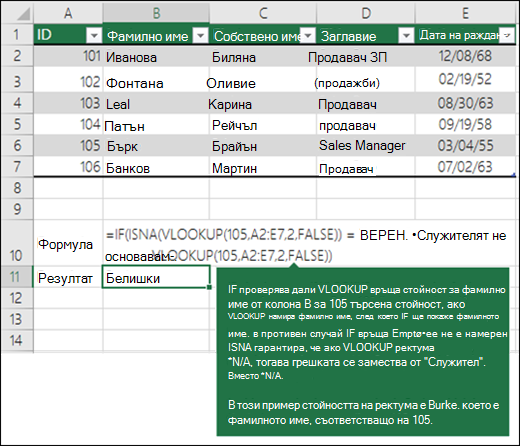The image size is (520, 446).
Task: Click the fill handle on cell B11
Action: (x=209, y=287)
